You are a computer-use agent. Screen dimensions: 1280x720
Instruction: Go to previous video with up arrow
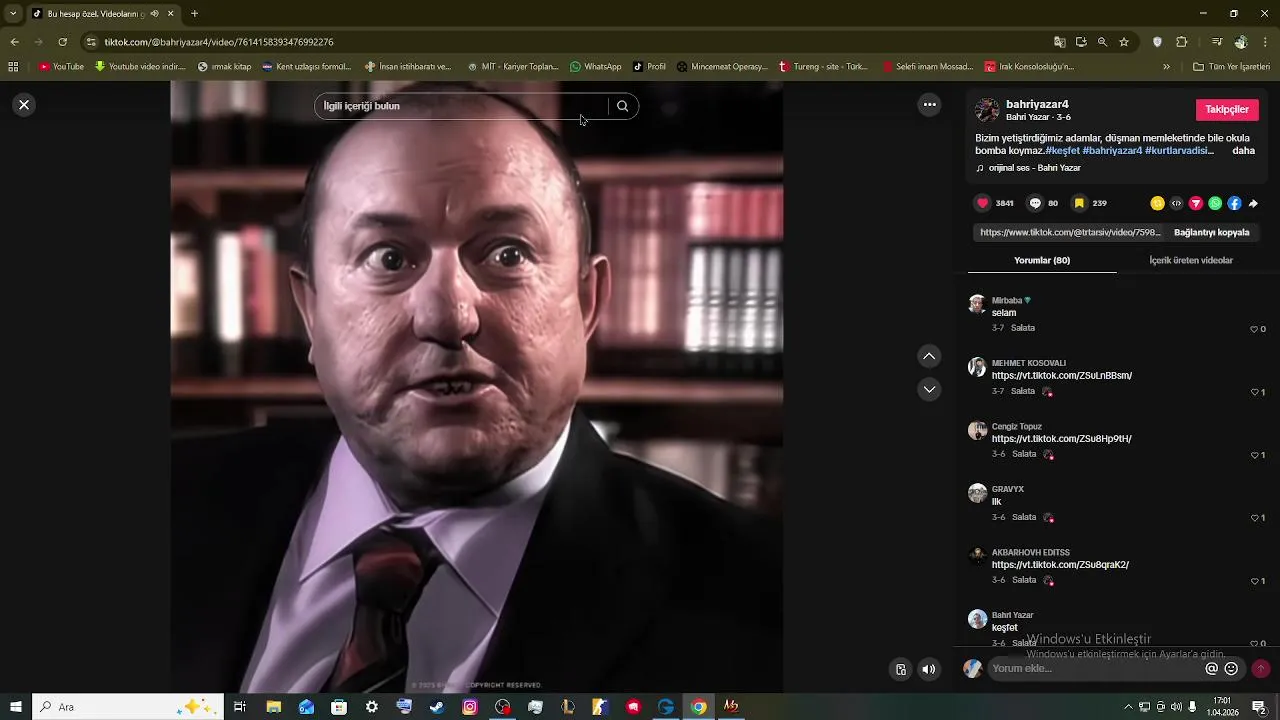pos(929,357)
